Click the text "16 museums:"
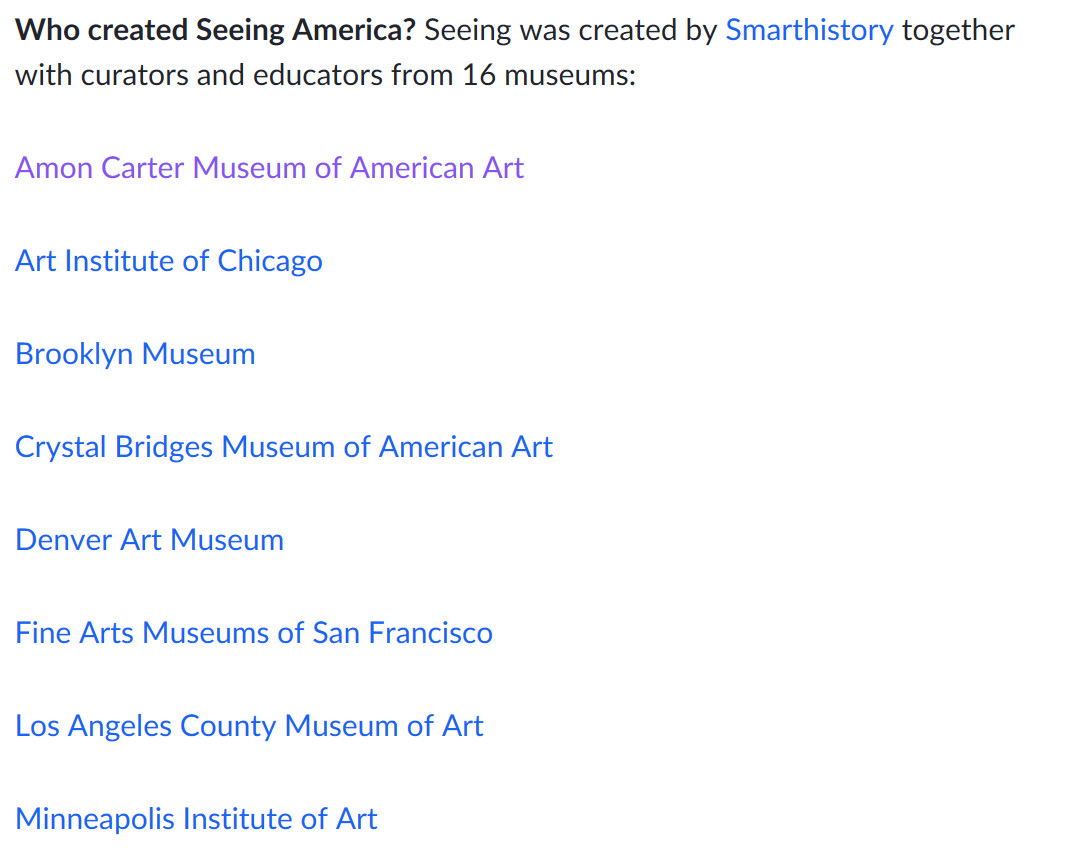The width and height of the screenshot is (1072, 862). click(x=548, y=76)
